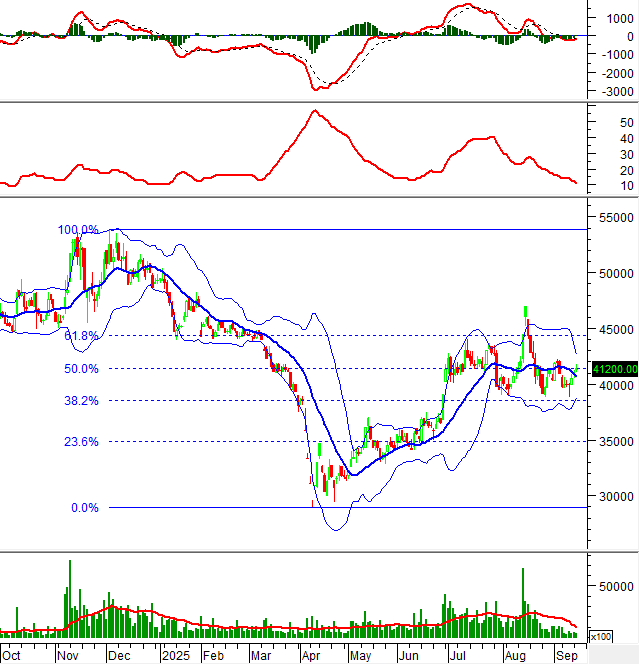
Task: Click the 2025 year label on the time axis
Action: [x=176, y=656]
